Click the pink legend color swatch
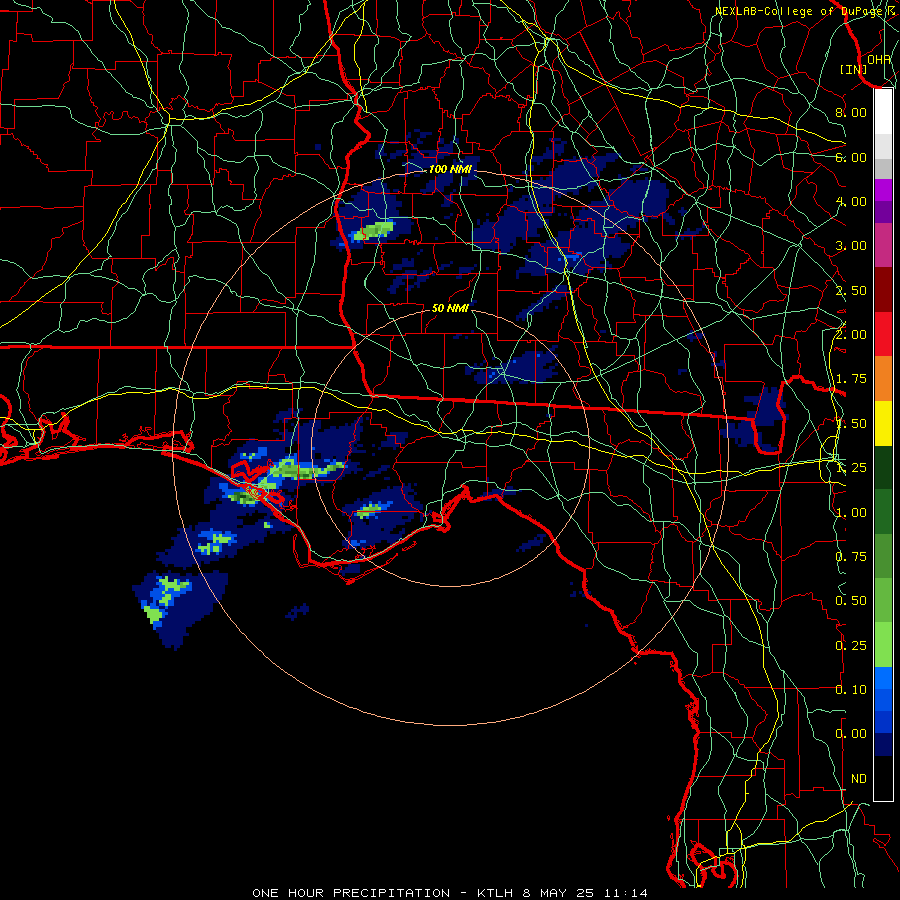This screenshot has height=900, width=900. point(883,245)
